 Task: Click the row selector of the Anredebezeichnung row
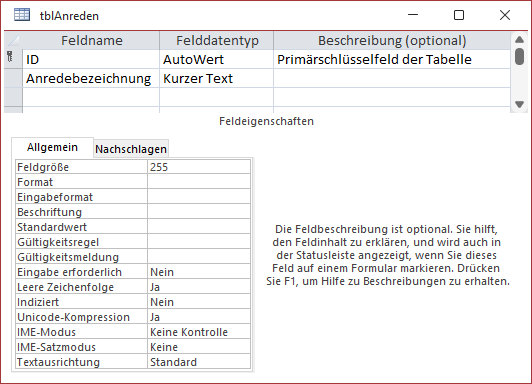(x=13, y=79)
